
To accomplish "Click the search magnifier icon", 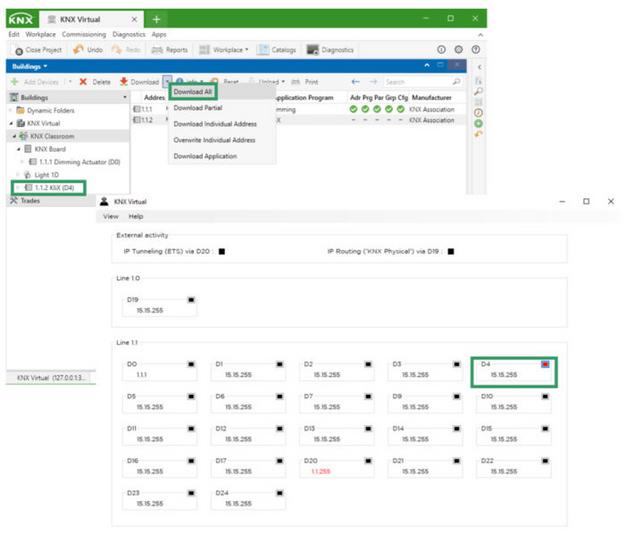I will pyautogui.click(x=457, y=81).
